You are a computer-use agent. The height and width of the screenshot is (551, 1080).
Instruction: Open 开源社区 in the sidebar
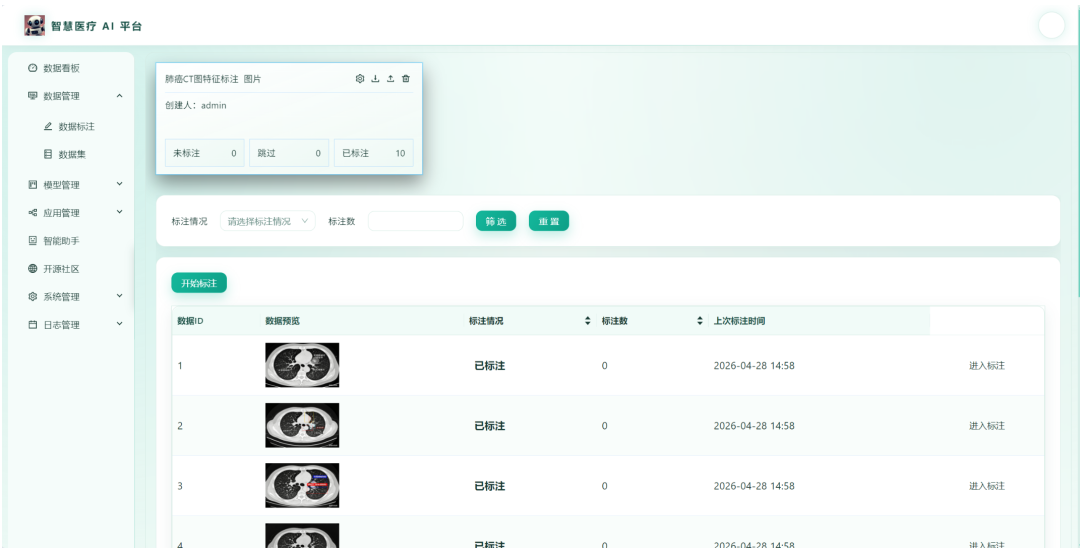pos(54,269)
